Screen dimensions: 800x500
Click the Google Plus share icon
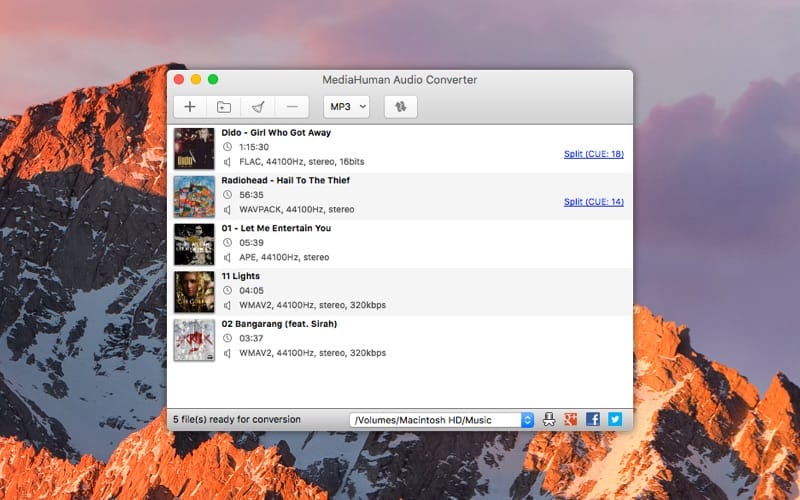pyautogui.click(x=570, y=419)
